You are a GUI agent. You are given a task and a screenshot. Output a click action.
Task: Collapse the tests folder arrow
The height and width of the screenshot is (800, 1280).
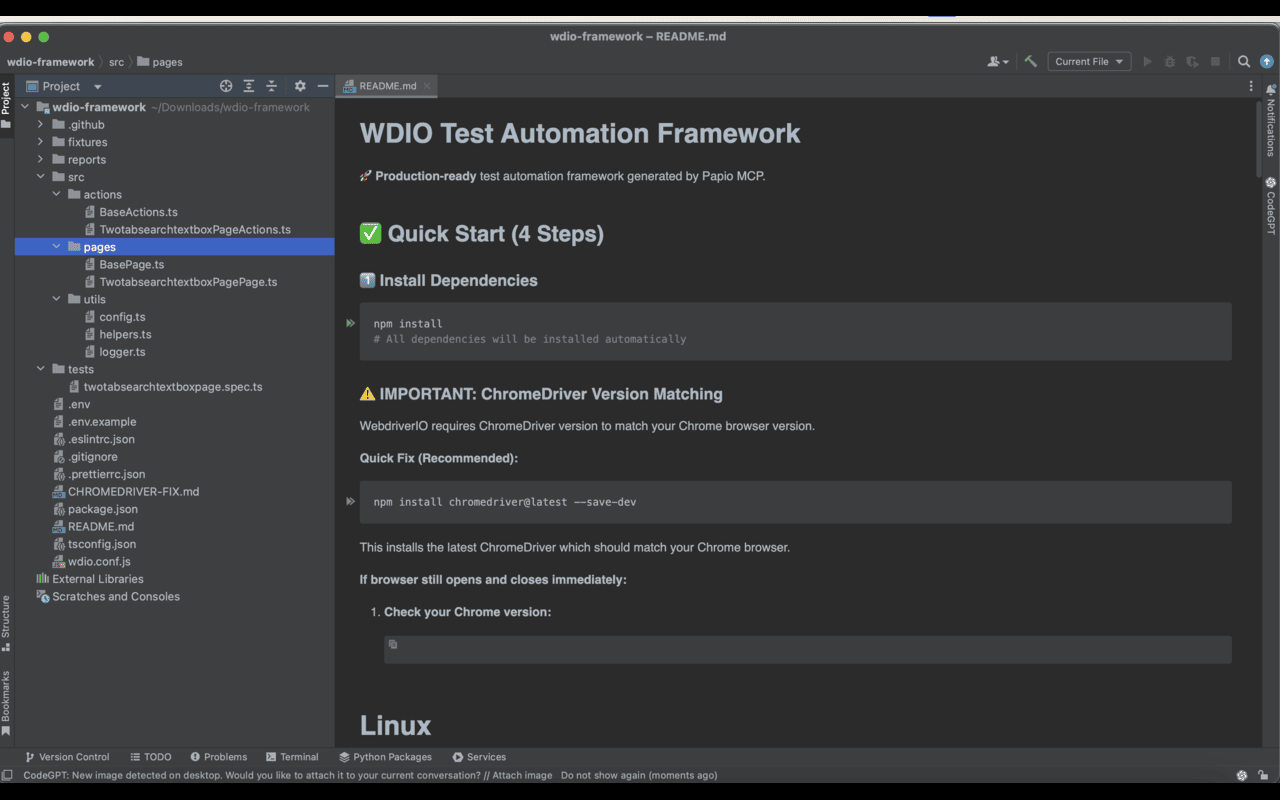pyautogui.click(x=40, y=370)
